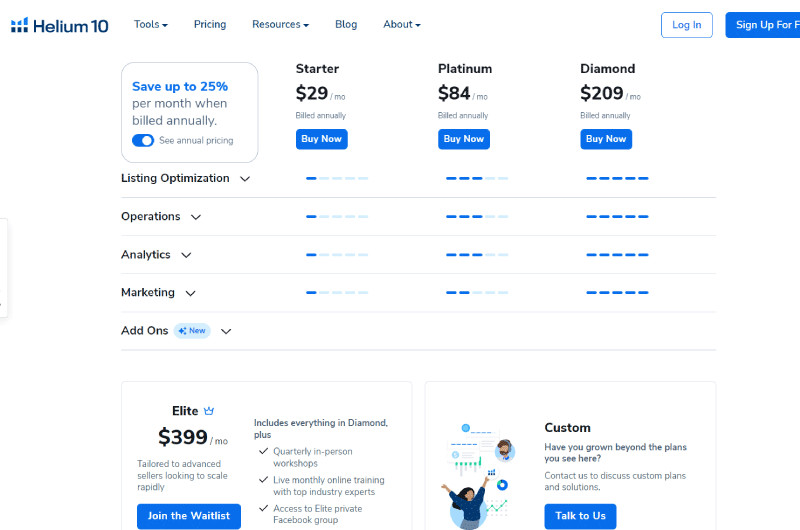Toggle the See annual pricing switch

(x=143, y=140)
